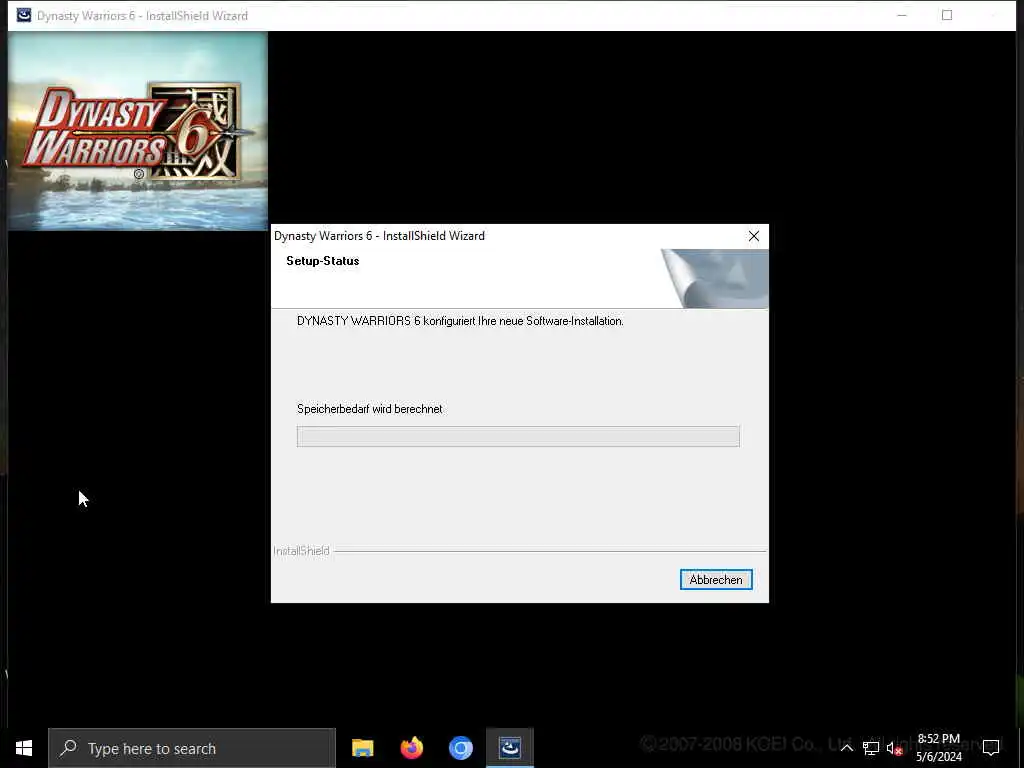The image size is (1024, 768).
Task: Show hidden system tray icons
Action: [846, 748]
